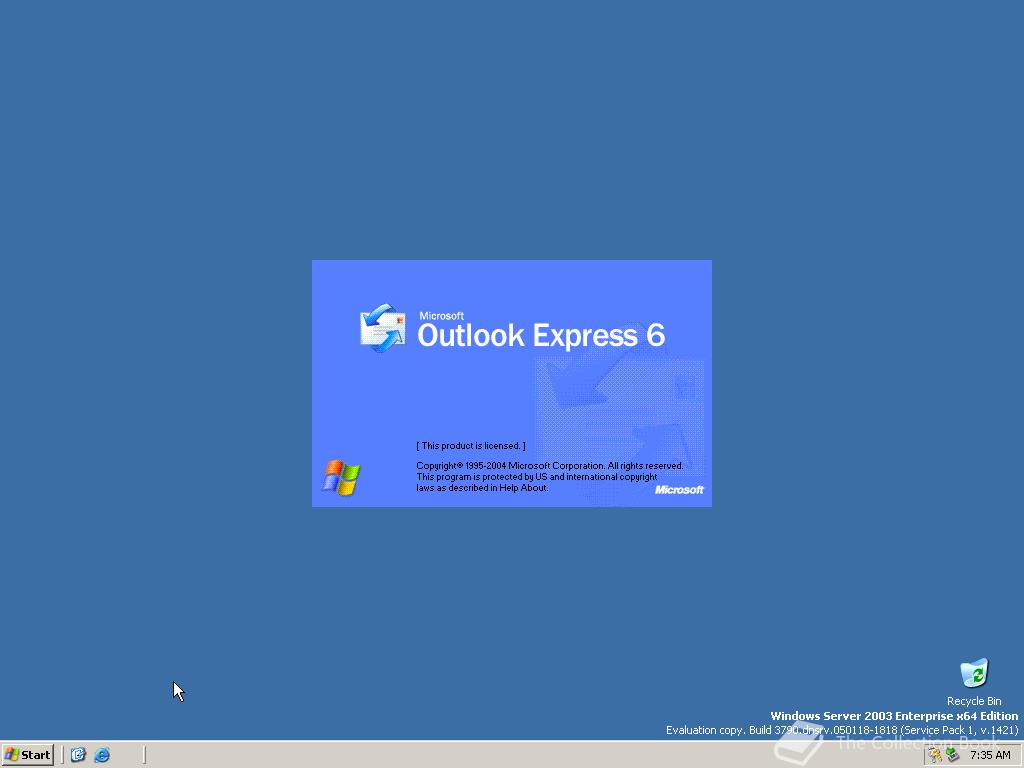
Task: Select the Recycle Bin desktop icon
Action: point(974,682)
